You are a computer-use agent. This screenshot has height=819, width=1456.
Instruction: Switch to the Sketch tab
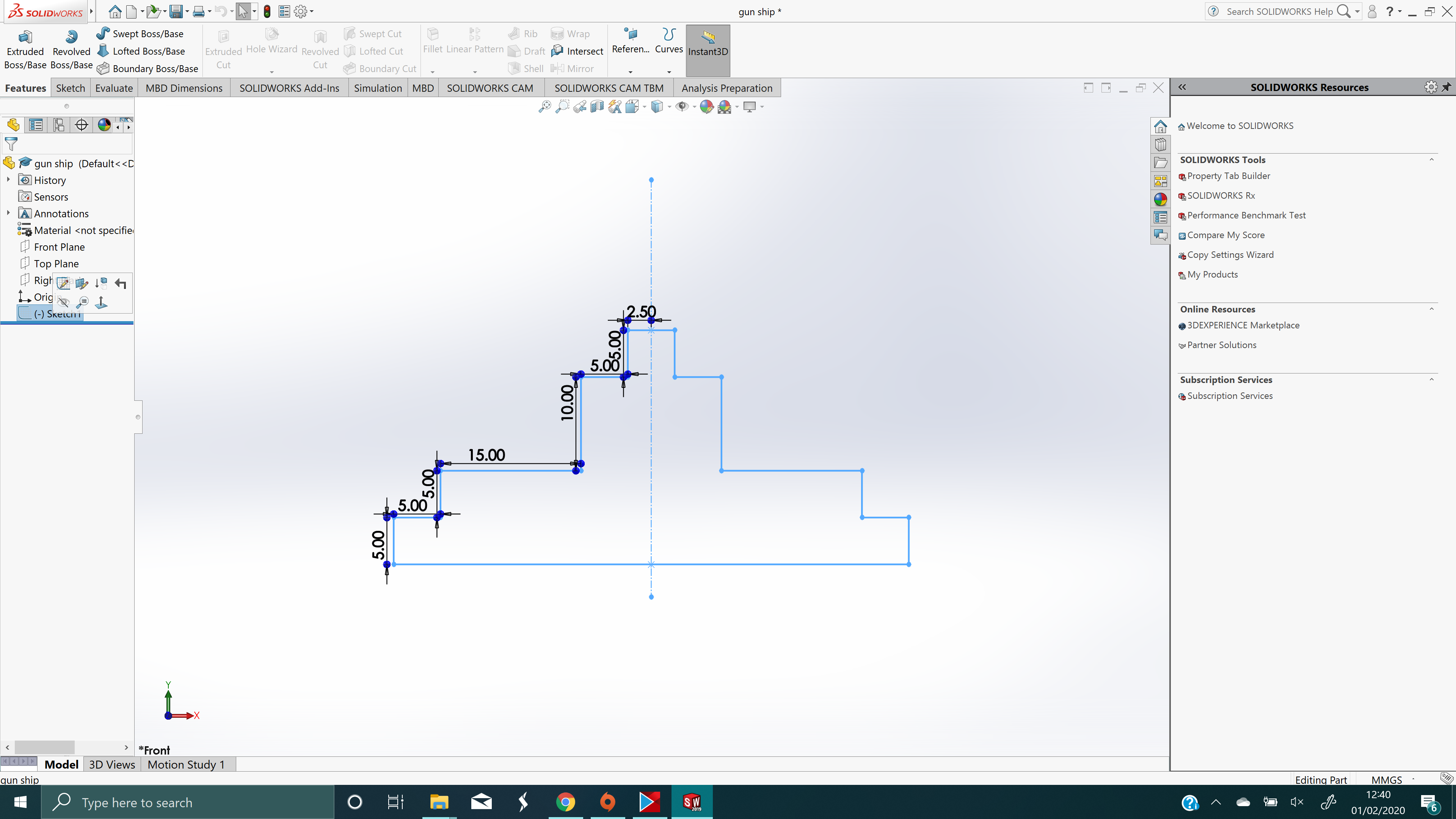[x=71, y=88]
